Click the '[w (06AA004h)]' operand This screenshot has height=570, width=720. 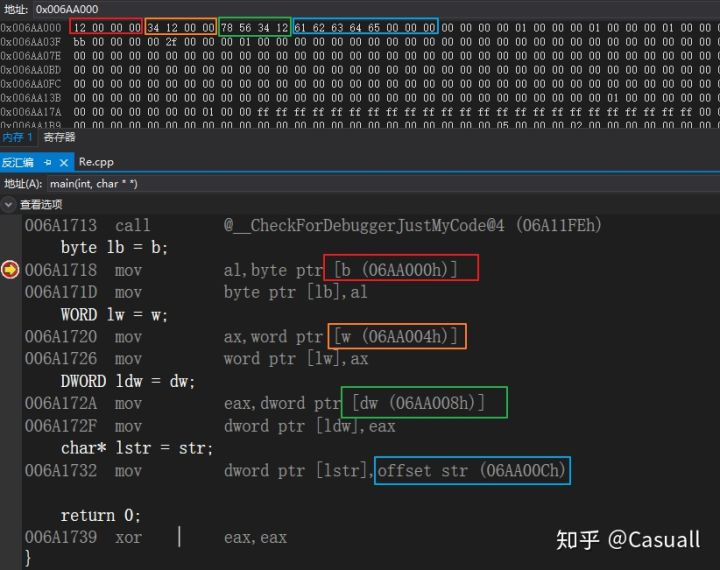396,337
